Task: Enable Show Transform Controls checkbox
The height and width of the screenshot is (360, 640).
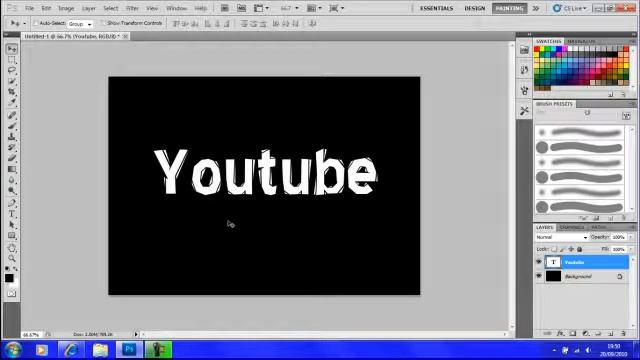Action: tap(103, 23)
